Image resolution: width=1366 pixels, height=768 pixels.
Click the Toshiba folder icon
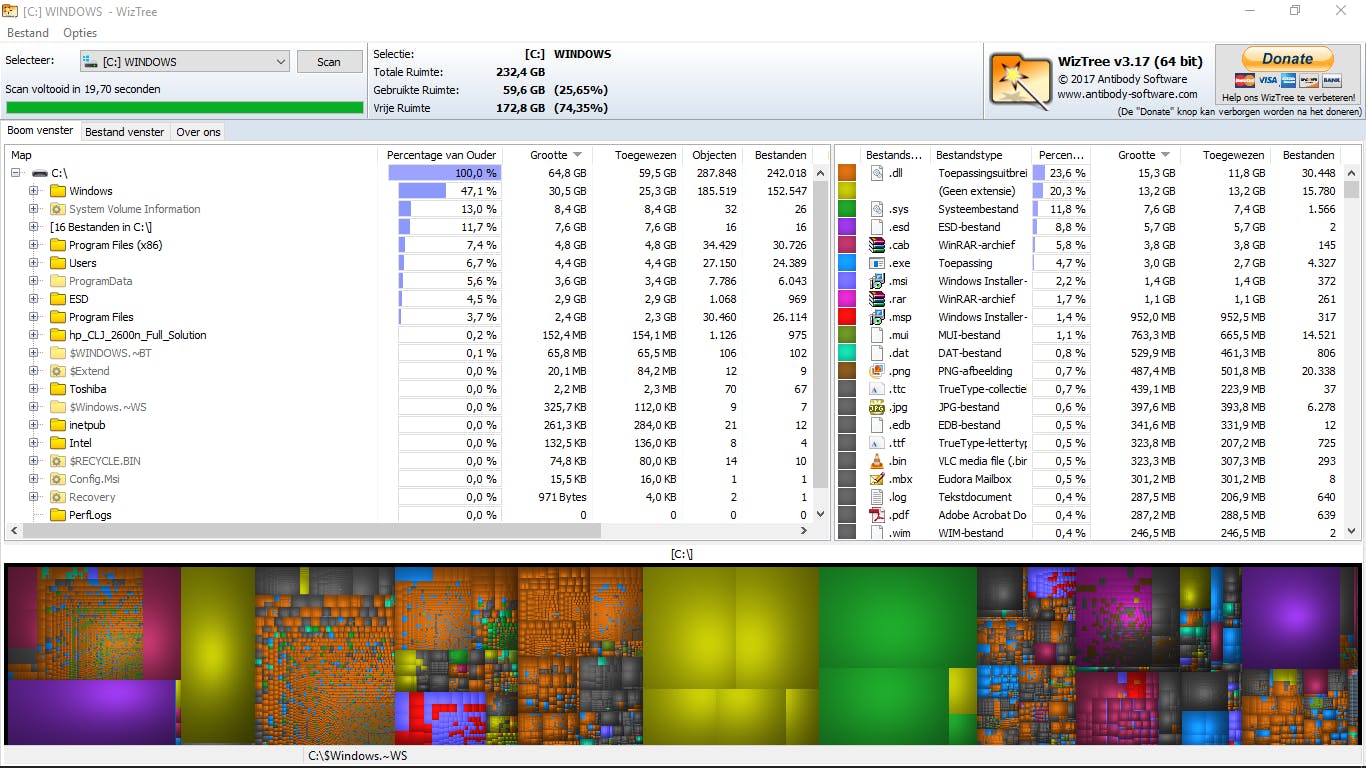[x=58, y=389]
